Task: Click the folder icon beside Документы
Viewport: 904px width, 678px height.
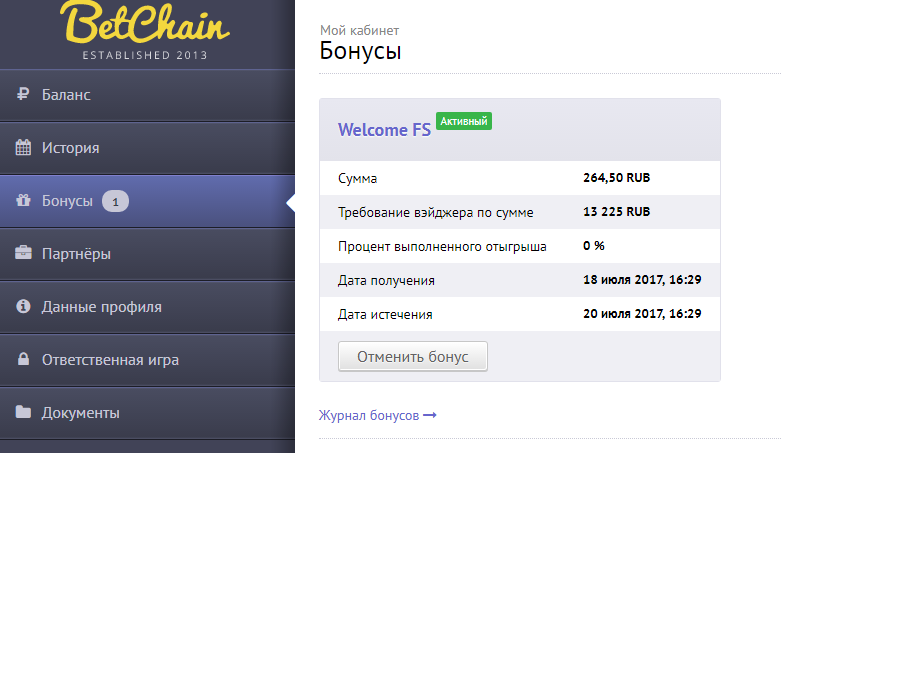Action: pos(23,412)
